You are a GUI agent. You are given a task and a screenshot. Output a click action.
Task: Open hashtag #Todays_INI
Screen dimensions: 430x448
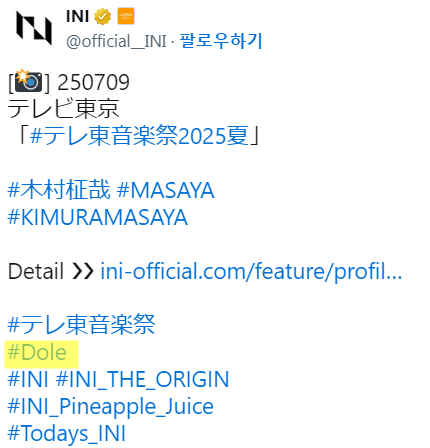click(66, 433)
